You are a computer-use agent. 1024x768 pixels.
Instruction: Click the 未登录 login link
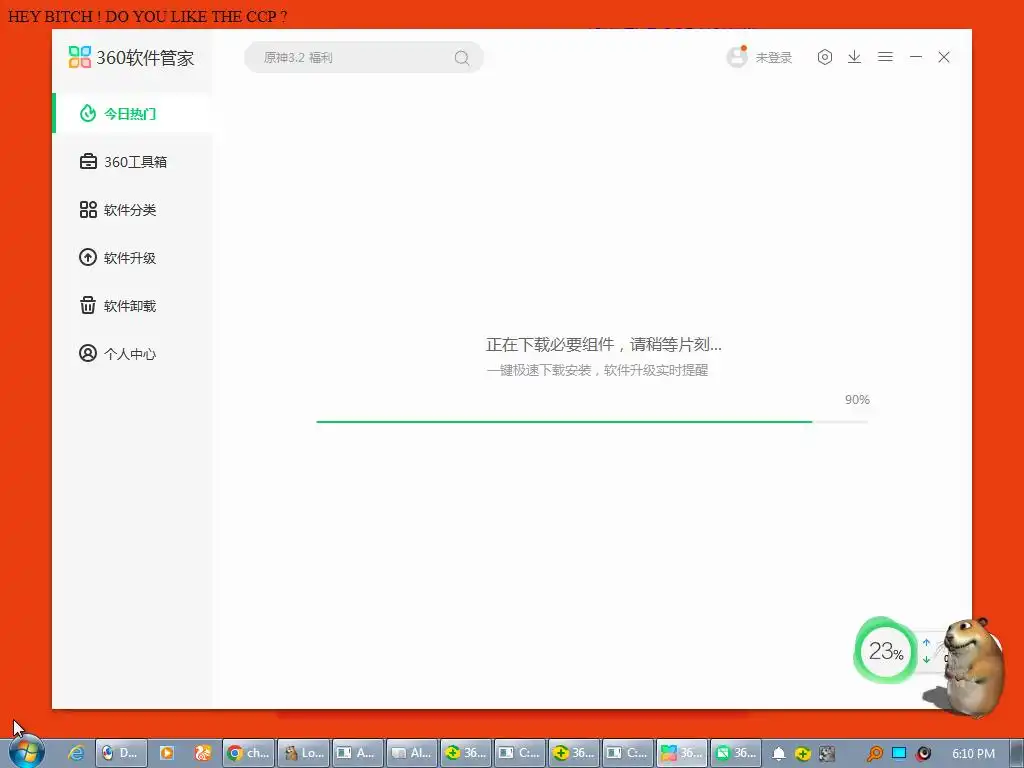coord(774,57)
